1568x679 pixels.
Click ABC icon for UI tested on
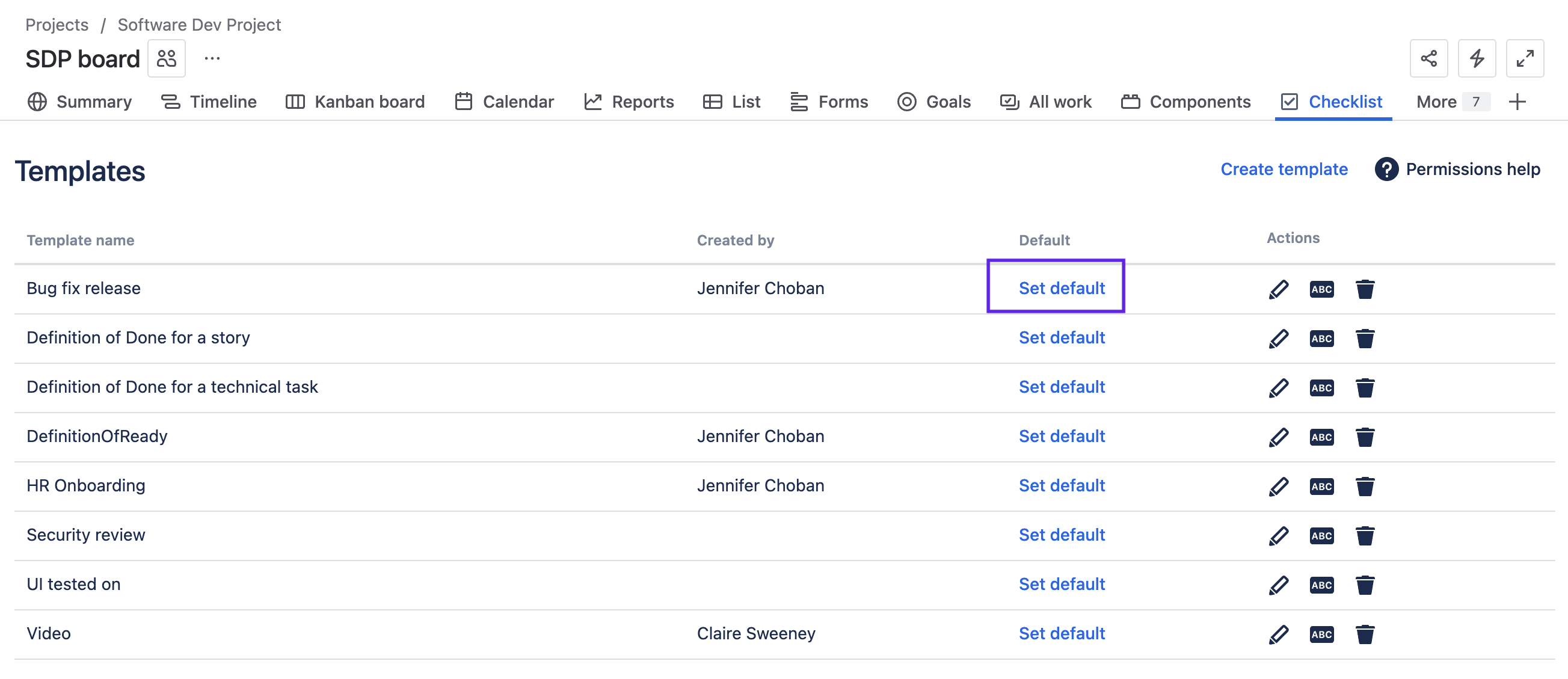click(1321, 585)
